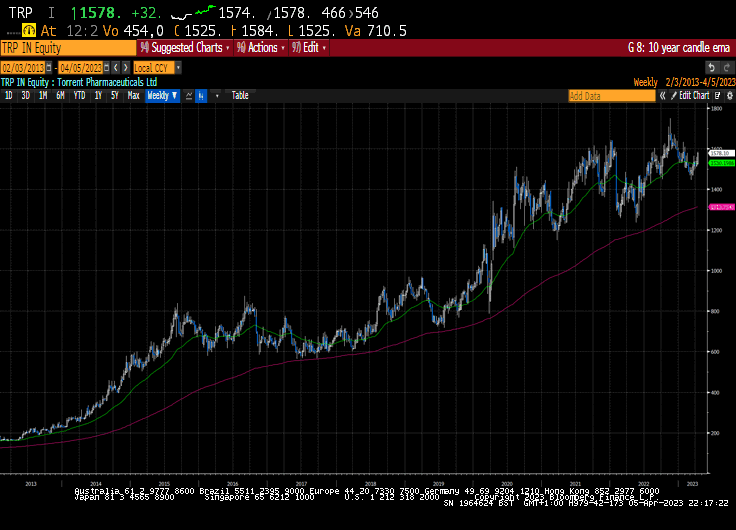This screenshot has height=530, width=736.
Task: Open the notes icon beside Edit Chart
Action: click(718, 96)
